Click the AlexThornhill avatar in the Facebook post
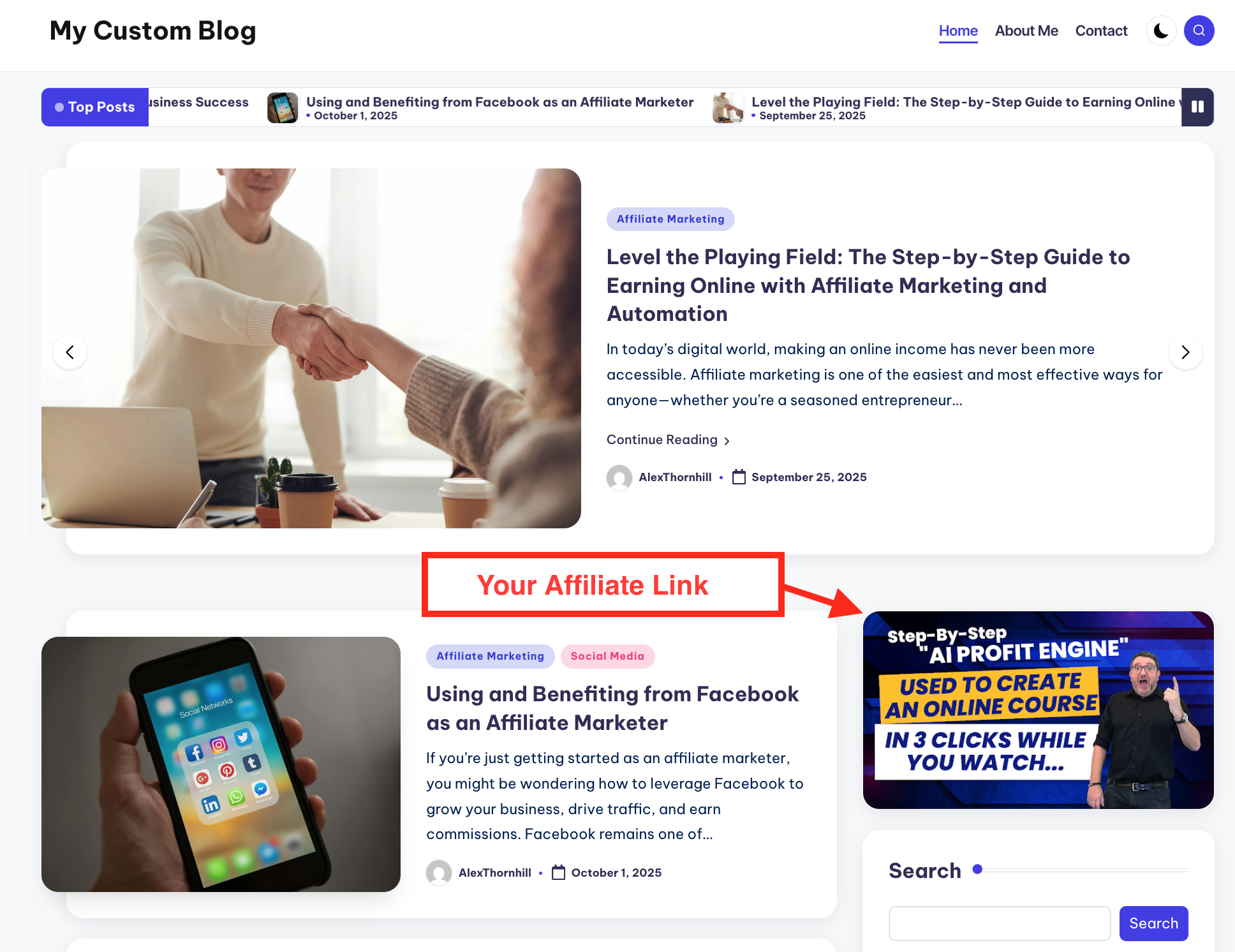Screen dimensions: 1235x952 439,872
